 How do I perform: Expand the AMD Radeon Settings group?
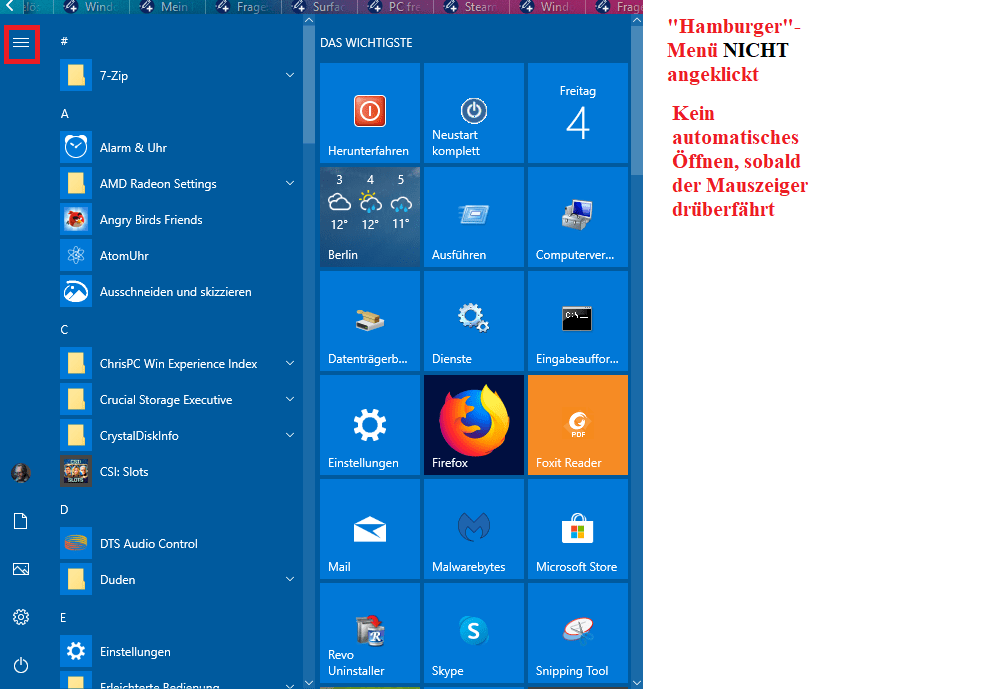pos(290,183)
